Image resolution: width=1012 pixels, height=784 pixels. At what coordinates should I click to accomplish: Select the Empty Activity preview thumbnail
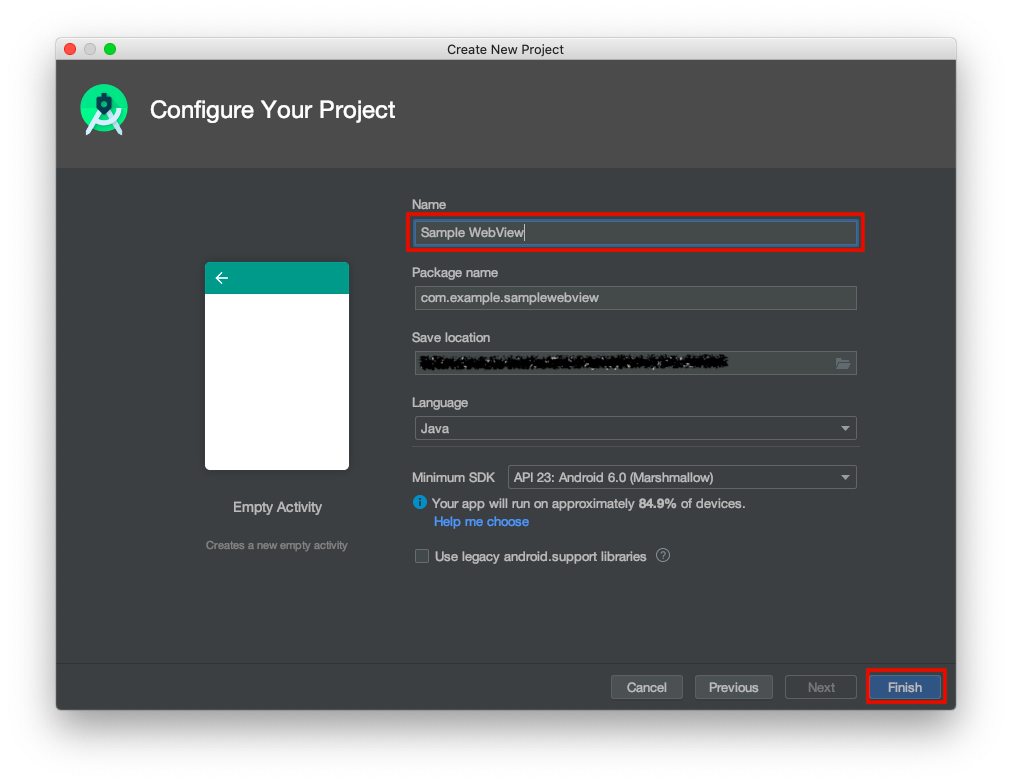pos(277,366)
